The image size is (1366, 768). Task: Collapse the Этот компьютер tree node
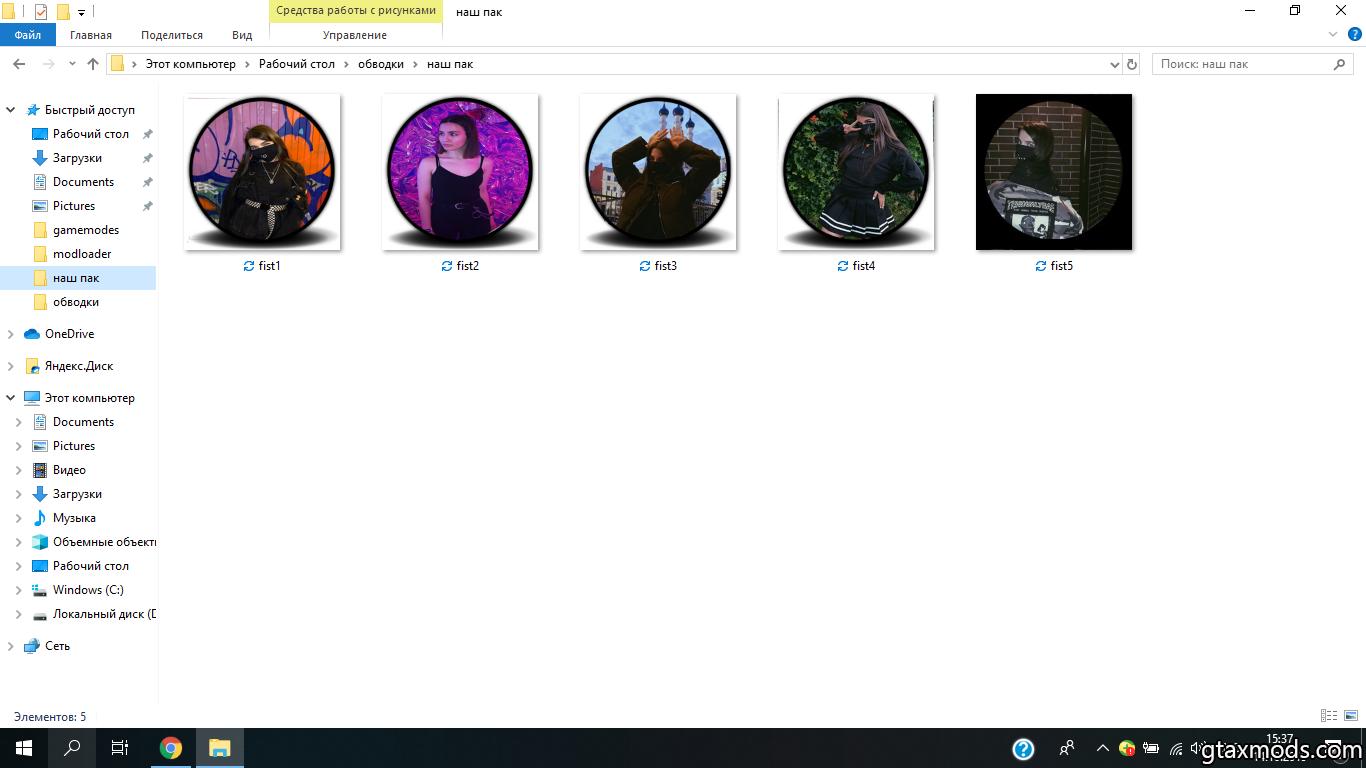11,398
